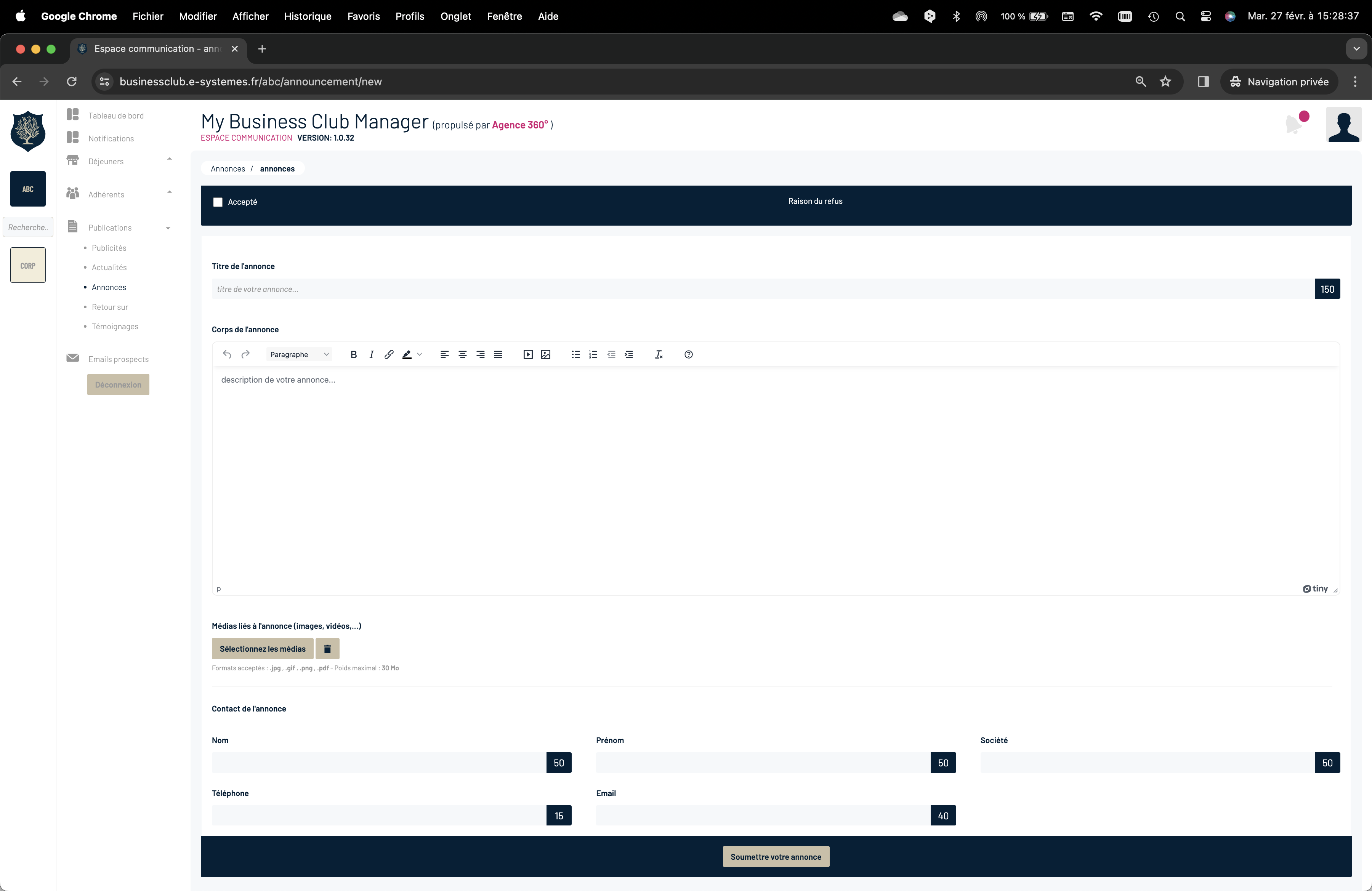Viewport: 1372px width, 891px height.
Task: Toggle bold formatting in editor
Action: [353, 354]
